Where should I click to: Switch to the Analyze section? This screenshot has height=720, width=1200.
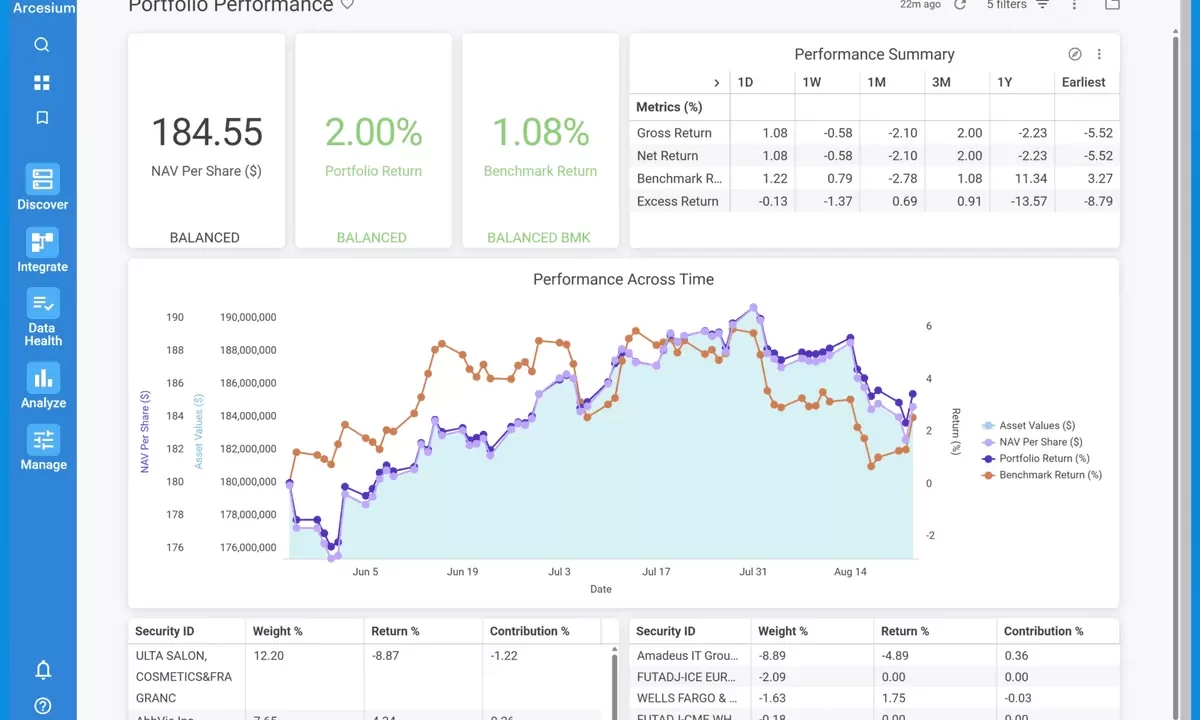43,386
